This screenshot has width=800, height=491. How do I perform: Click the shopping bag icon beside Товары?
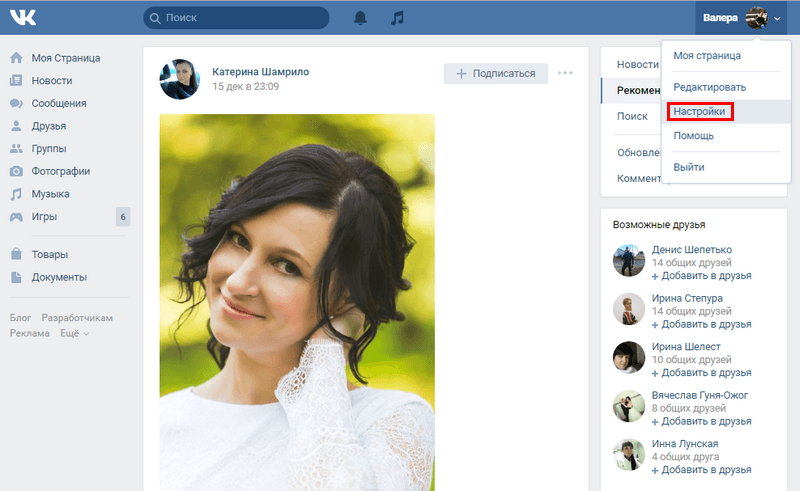16,254
